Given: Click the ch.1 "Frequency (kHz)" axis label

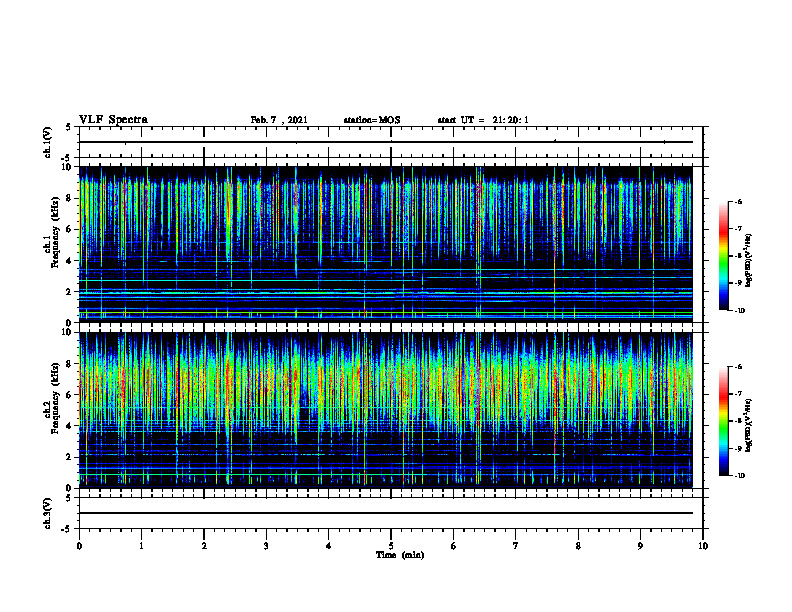Looking at the screenshot, I should point(55,232).
